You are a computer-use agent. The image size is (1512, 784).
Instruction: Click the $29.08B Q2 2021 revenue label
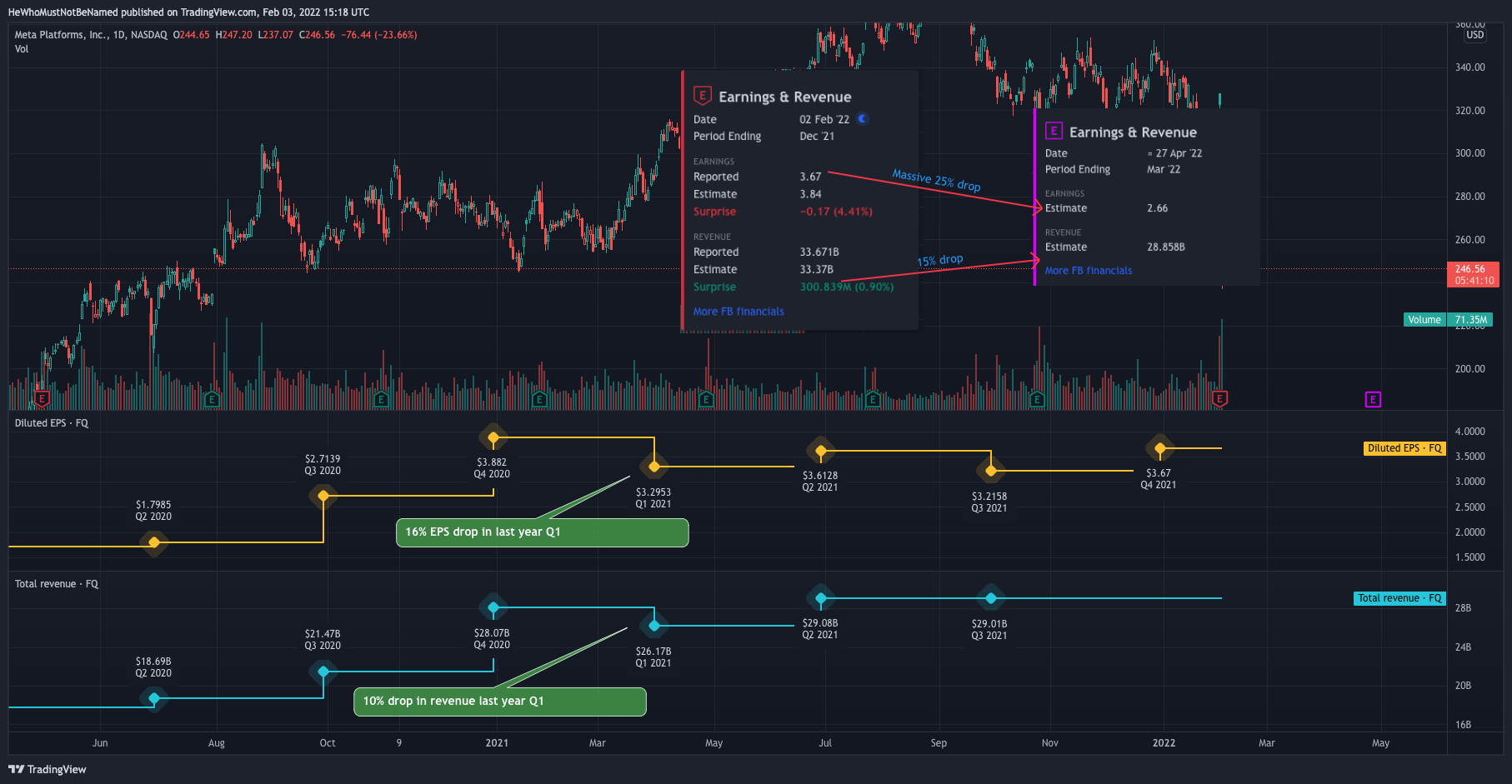[820, 629]
